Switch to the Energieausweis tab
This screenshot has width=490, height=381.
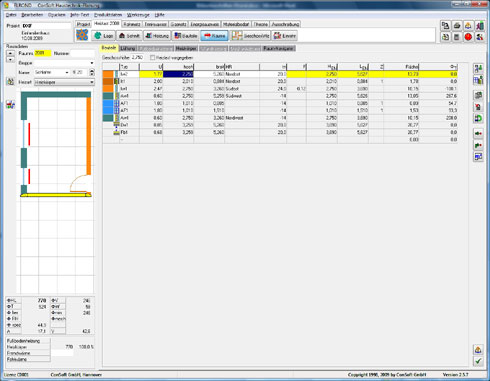pos(205,24)
